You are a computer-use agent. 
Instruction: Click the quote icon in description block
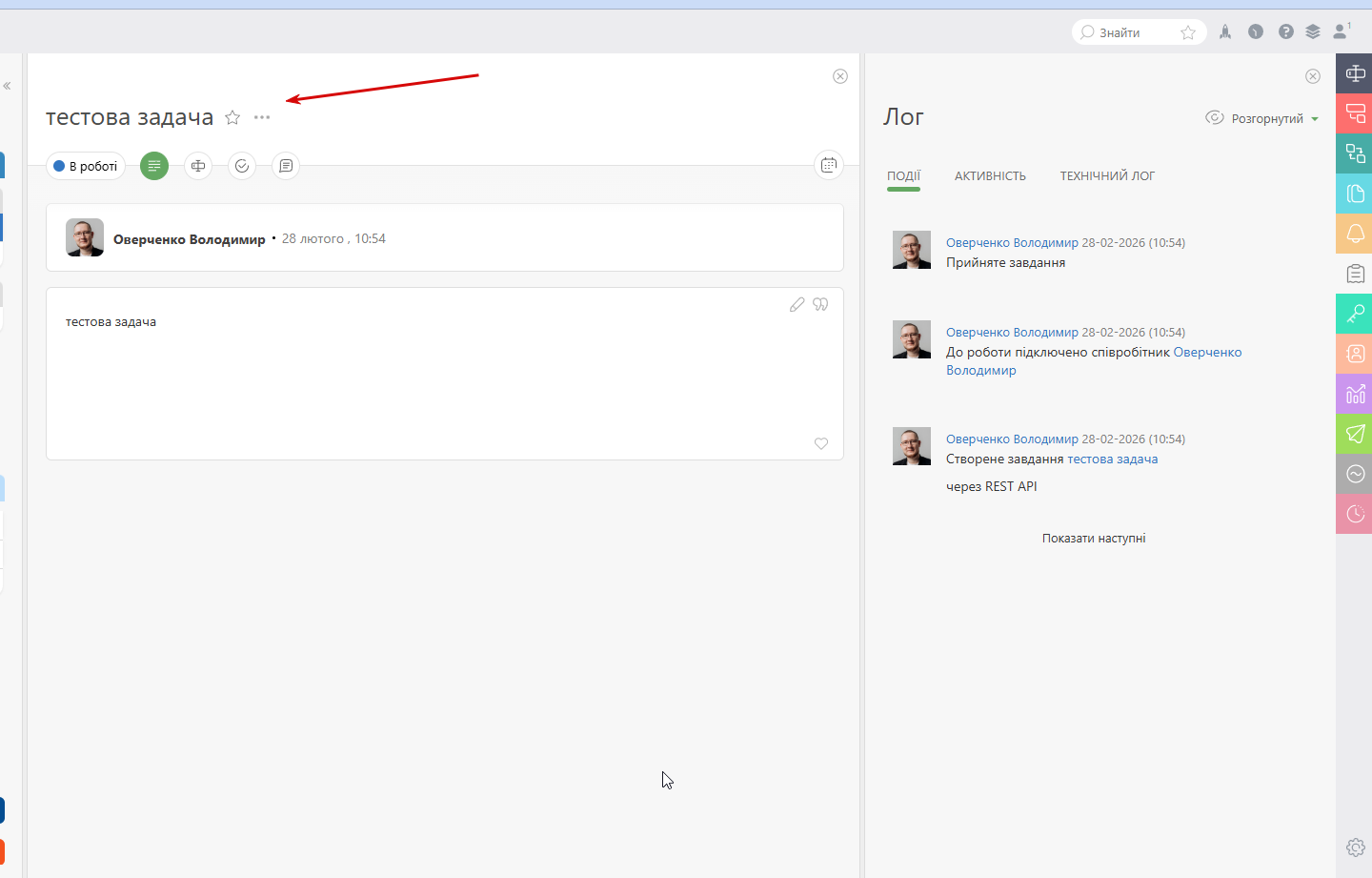[820, 304]
